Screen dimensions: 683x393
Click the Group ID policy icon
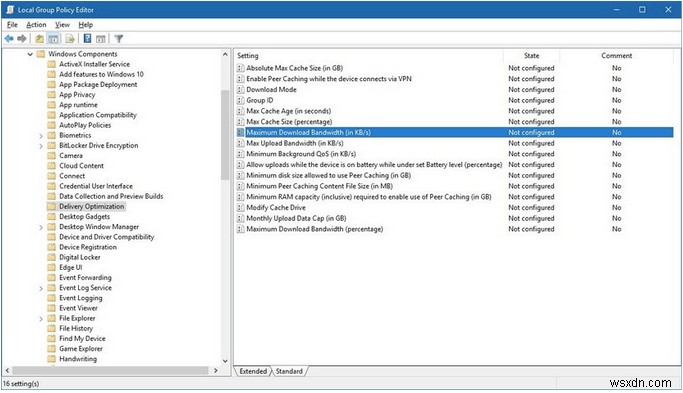pyautogui.click(x=240, y=100)
